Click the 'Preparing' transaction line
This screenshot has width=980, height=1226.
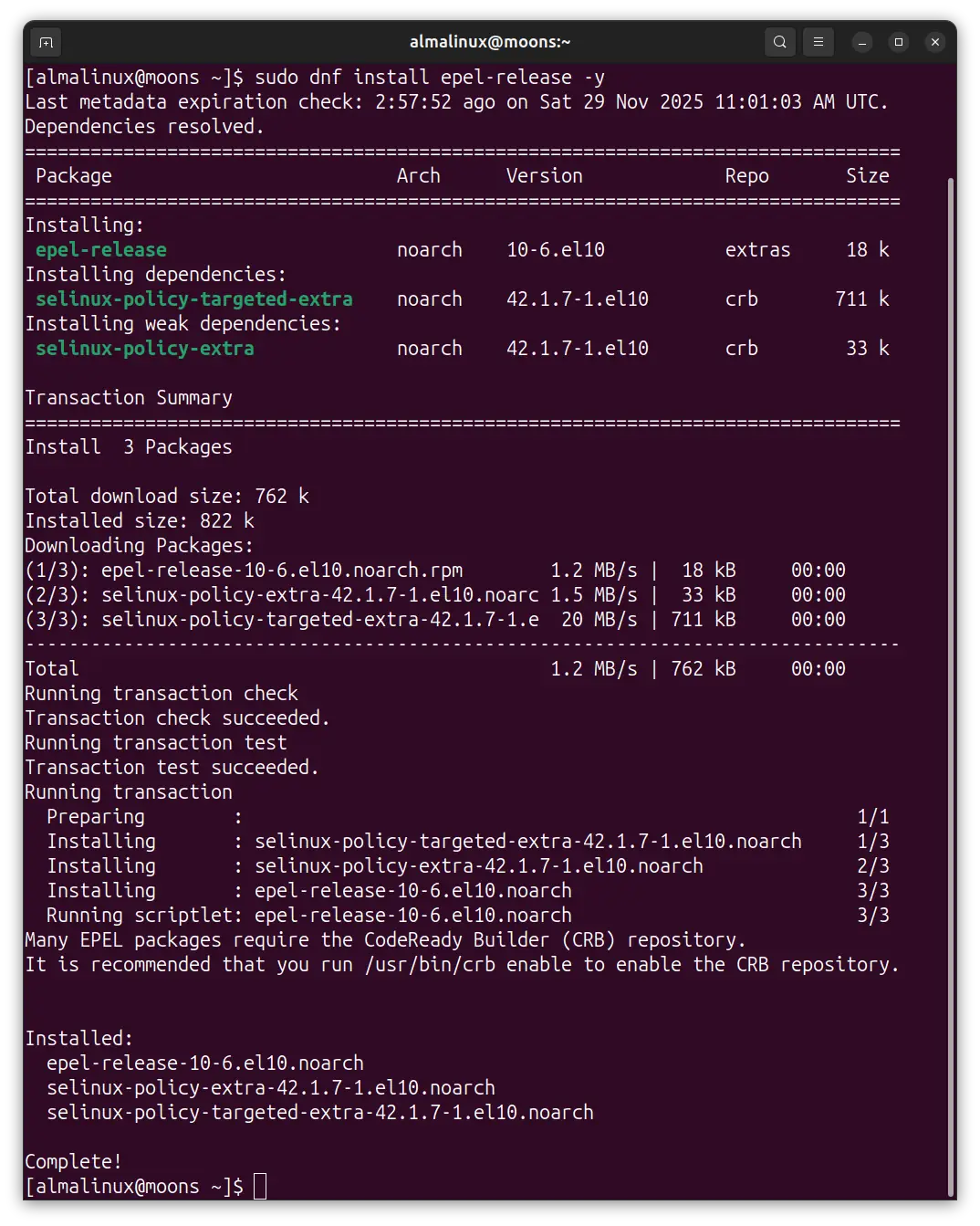(468, 817)
